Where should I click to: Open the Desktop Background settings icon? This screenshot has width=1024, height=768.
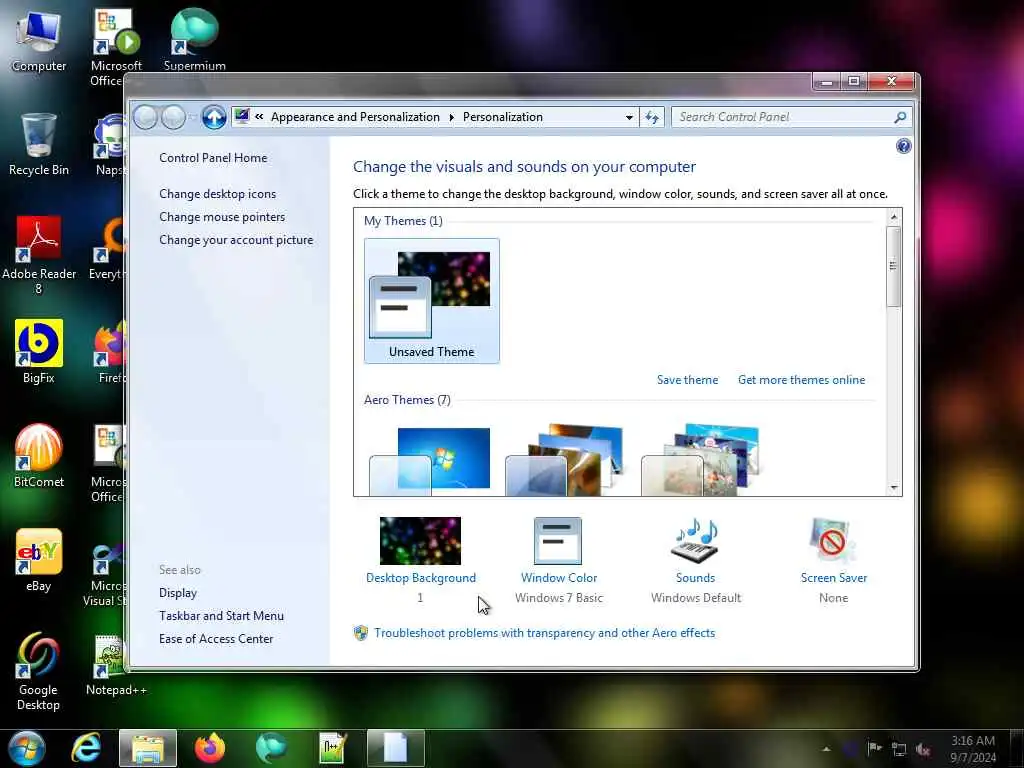[x=420, y=541]
